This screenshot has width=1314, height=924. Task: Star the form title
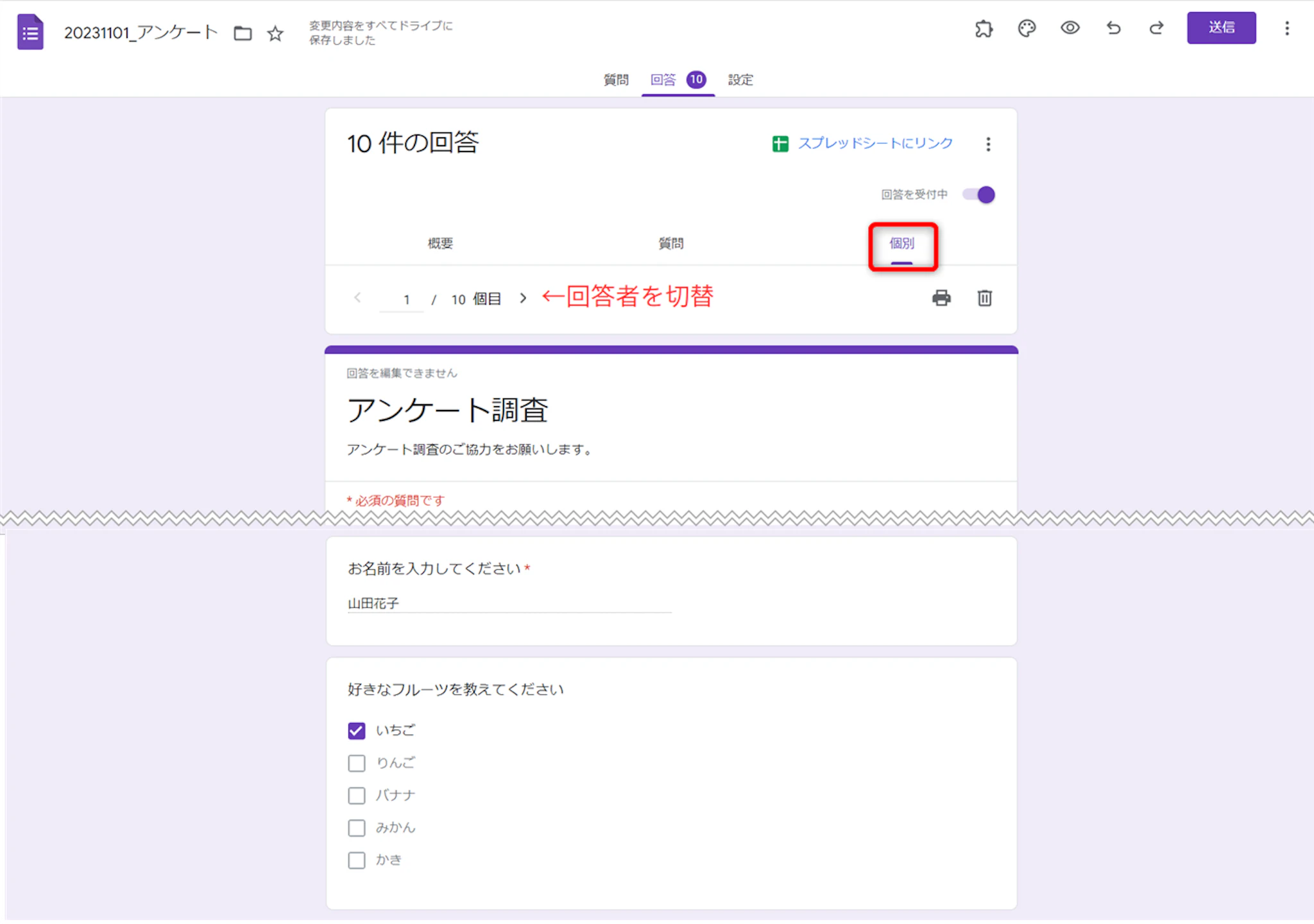point(275,33)
